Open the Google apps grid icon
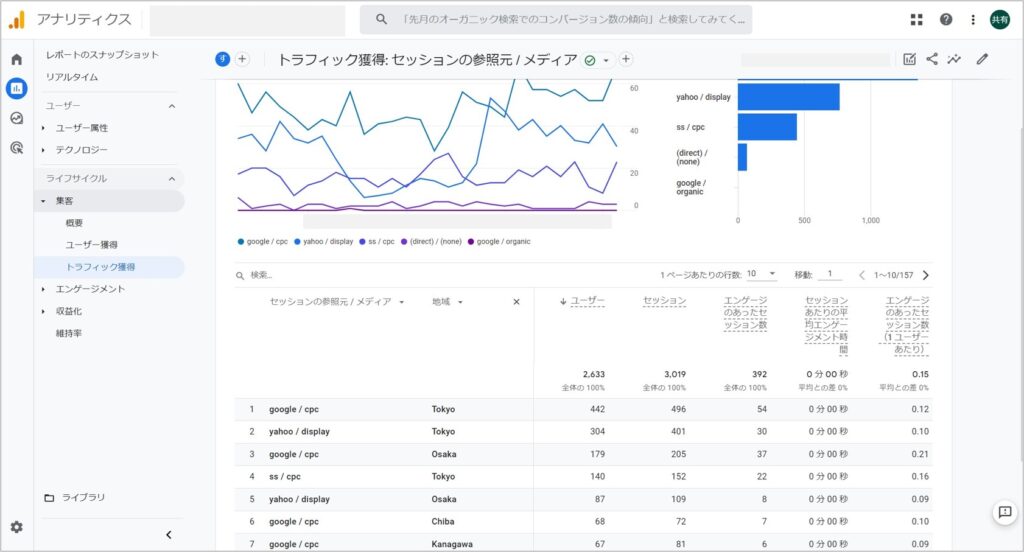The height and width of the screenshot is (552, 1024). pos(916,20)
